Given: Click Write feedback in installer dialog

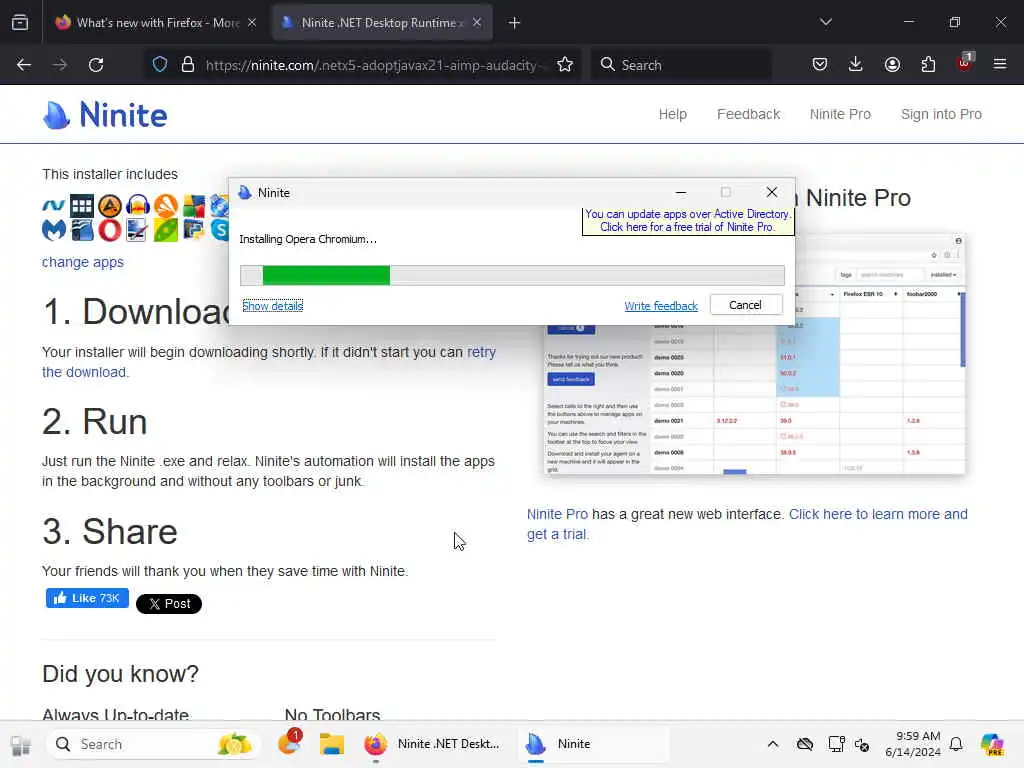Looking at the screenshot, I should [x=661, y=306].
